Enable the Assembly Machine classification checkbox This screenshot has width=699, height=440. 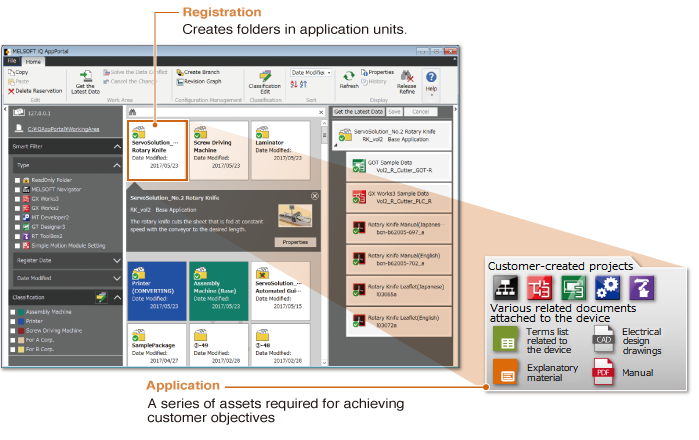pyautogui.click(x=12, y=312)
